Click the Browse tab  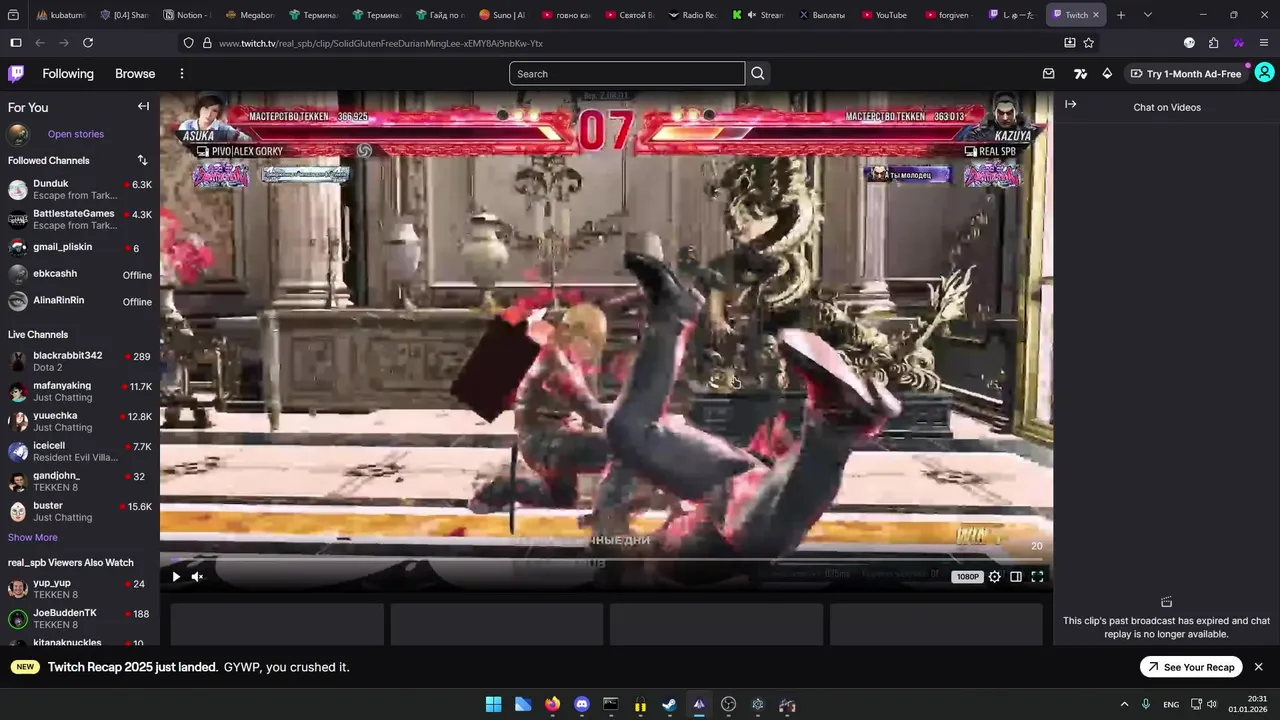coord(135,73)
